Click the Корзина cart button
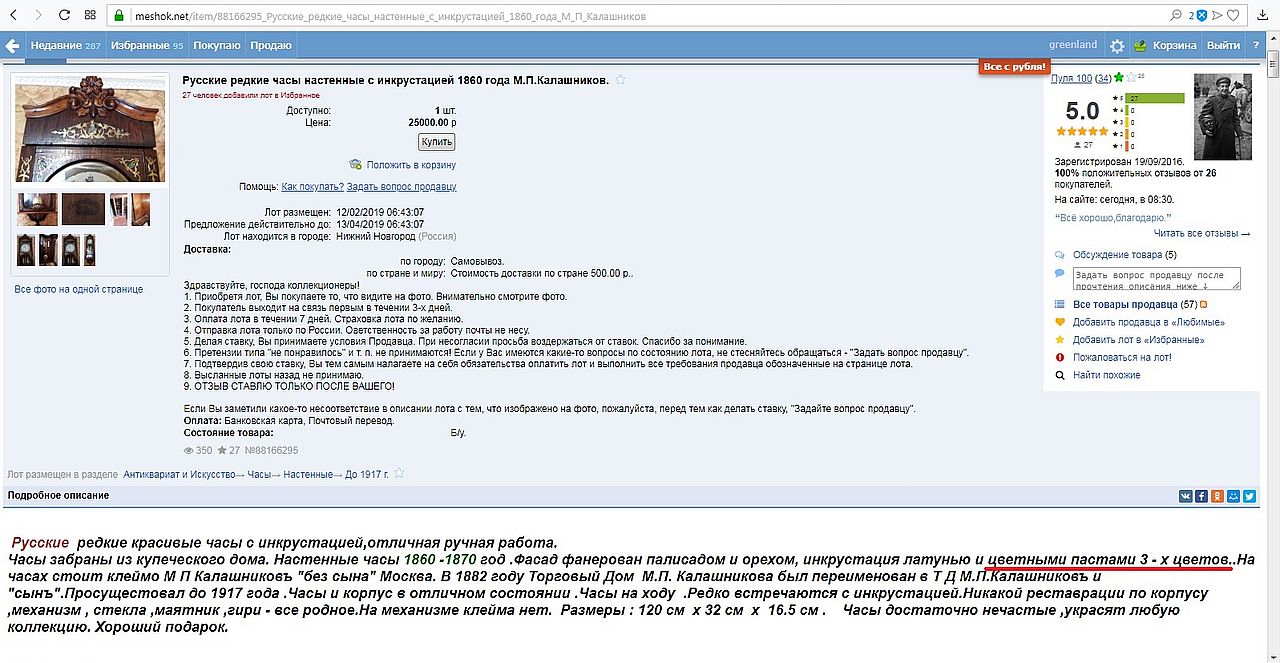Image resolution: width=1280 pixels, height=663 pixels. [1165, 46]
